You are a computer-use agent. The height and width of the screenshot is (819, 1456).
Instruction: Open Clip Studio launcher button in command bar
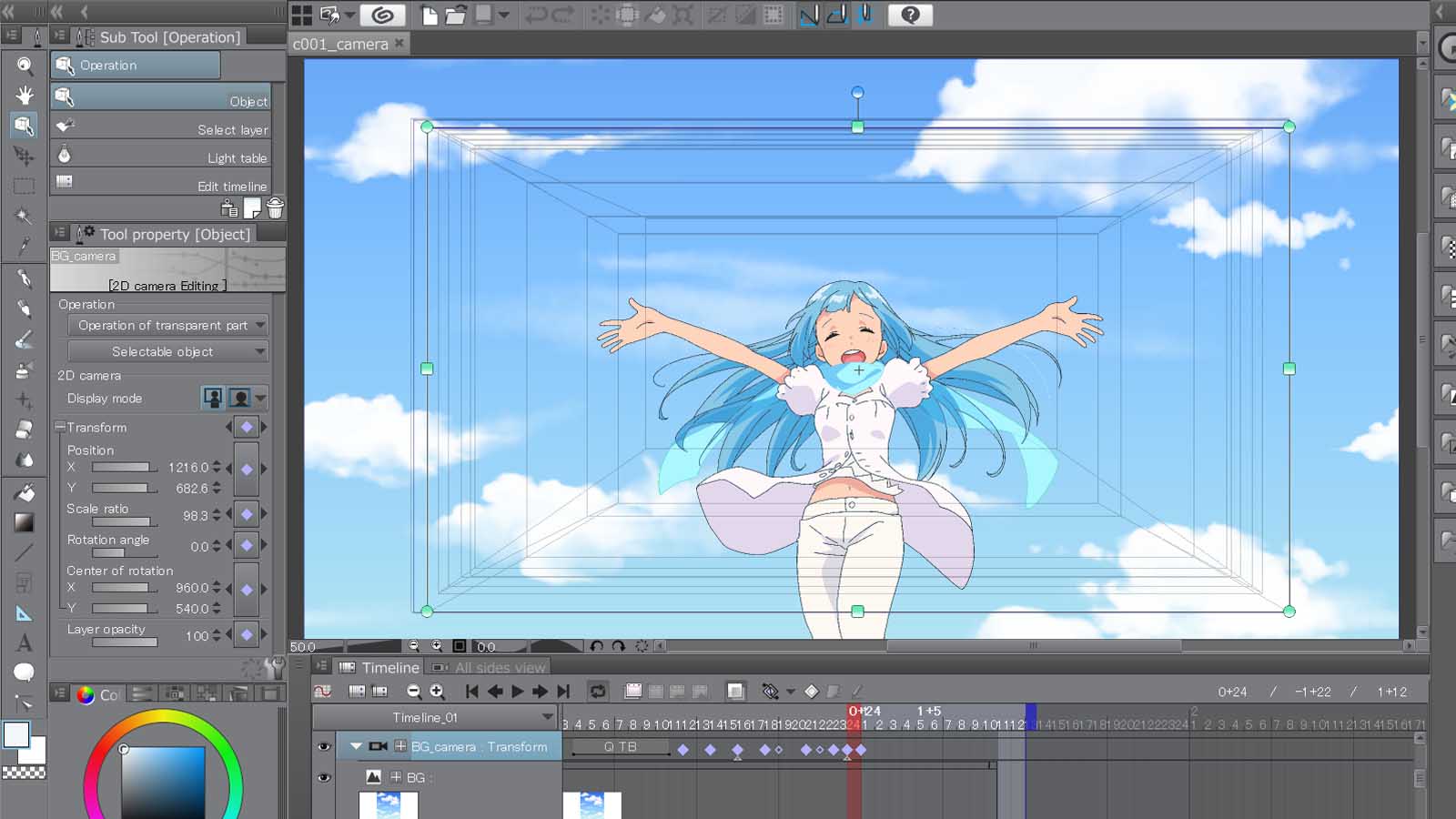click(382, 15)
